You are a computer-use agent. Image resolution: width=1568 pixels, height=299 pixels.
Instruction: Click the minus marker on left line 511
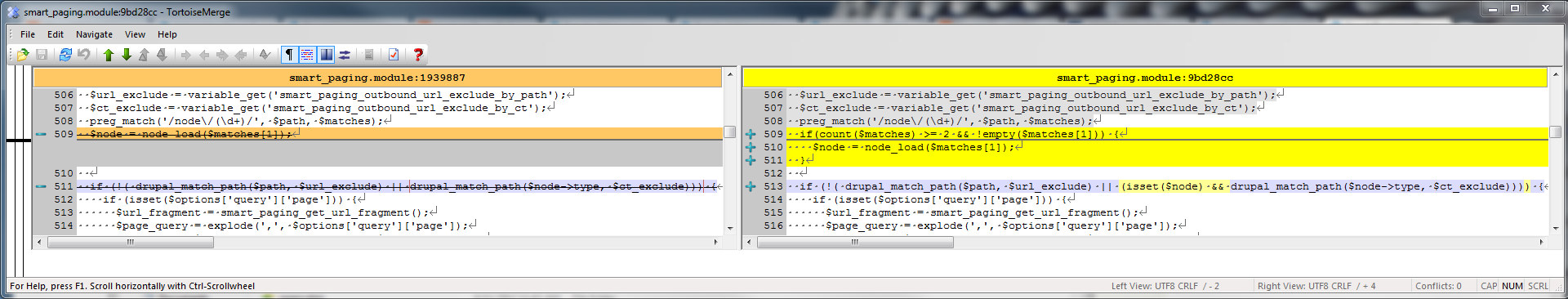pyautogui.click(x=41, y=186)
